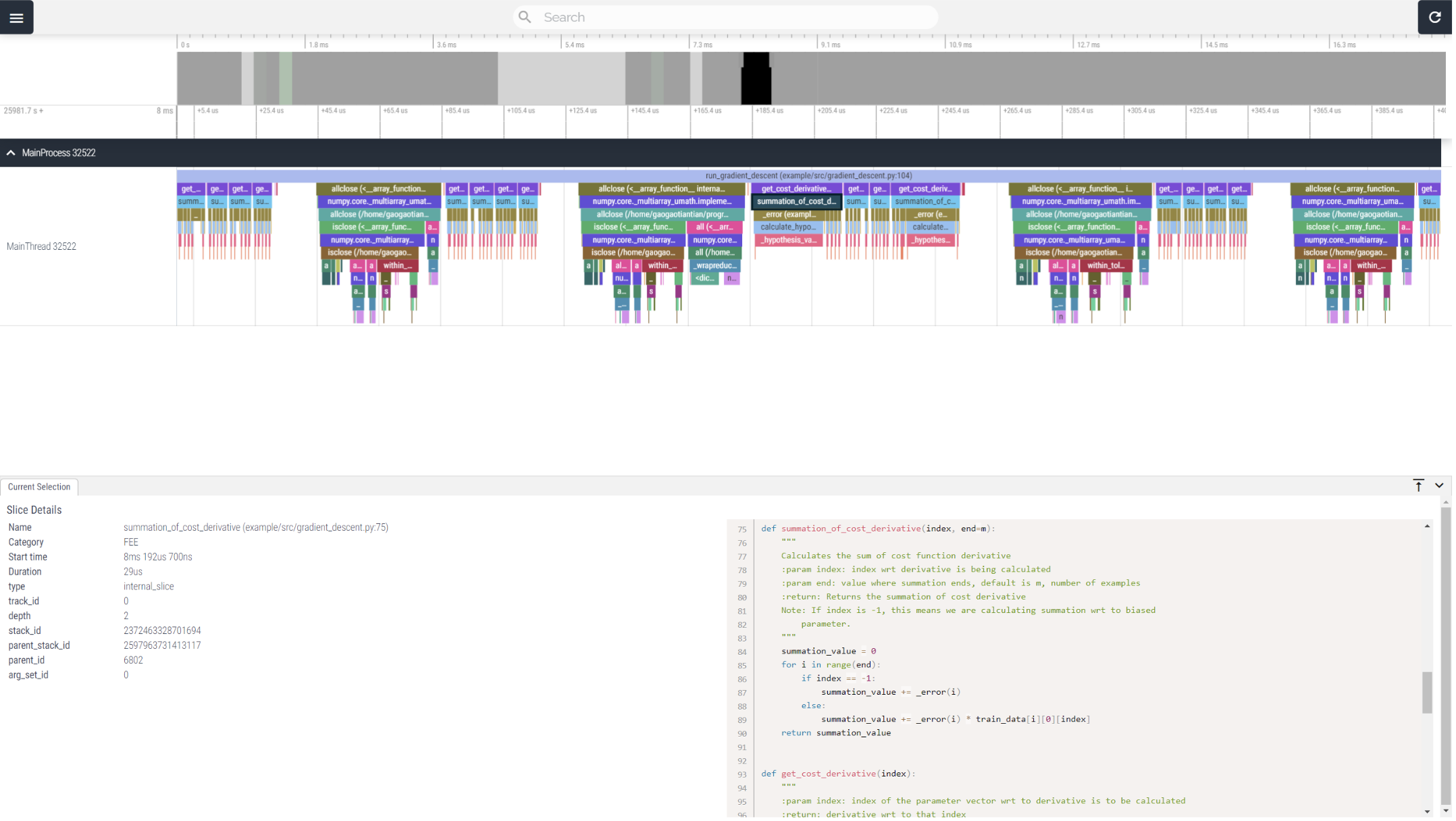Select run_gradient_descent slice in flame graph
Viewport: 1456px width, 821px height.
808,176
